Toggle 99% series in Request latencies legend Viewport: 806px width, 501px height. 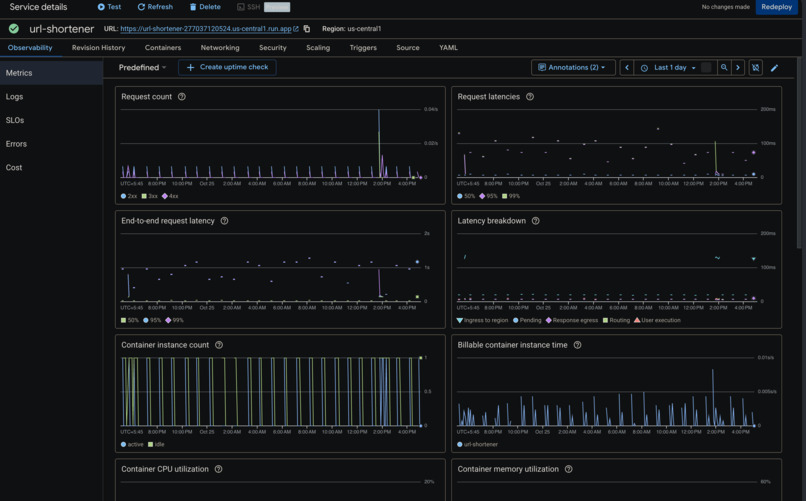(x=511, y=196)
